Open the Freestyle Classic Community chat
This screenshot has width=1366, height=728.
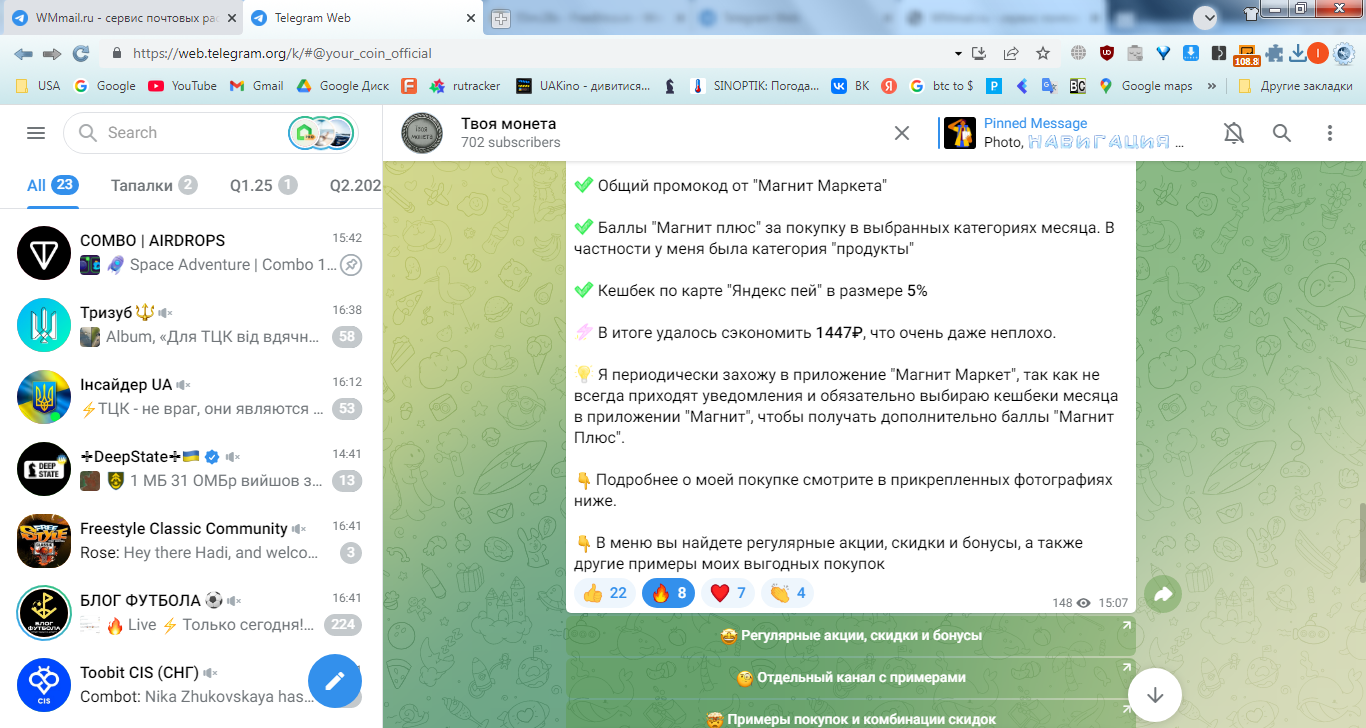point(191,541)
